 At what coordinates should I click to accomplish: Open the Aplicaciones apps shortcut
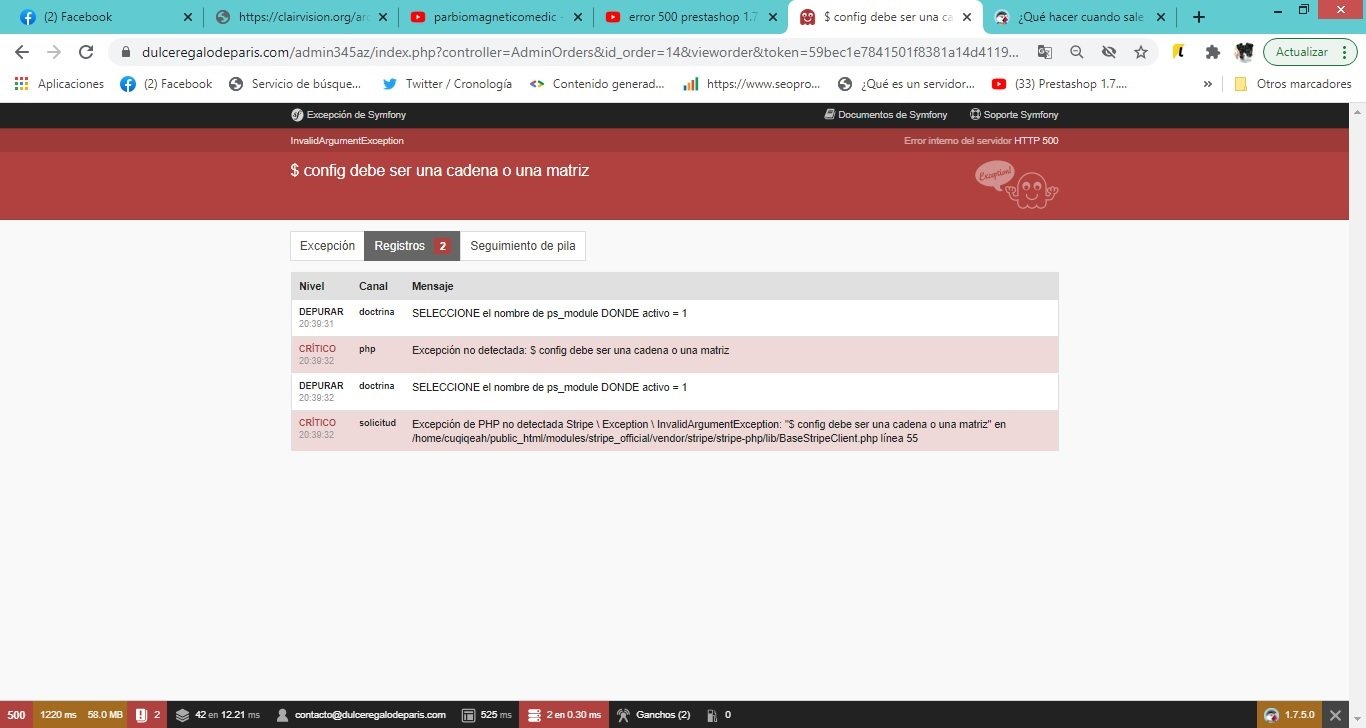pyautogui.click(x=59, y=84)
